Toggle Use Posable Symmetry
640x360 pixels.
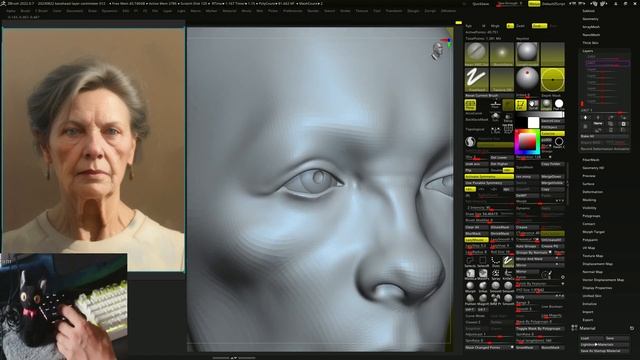coord(489,183)
